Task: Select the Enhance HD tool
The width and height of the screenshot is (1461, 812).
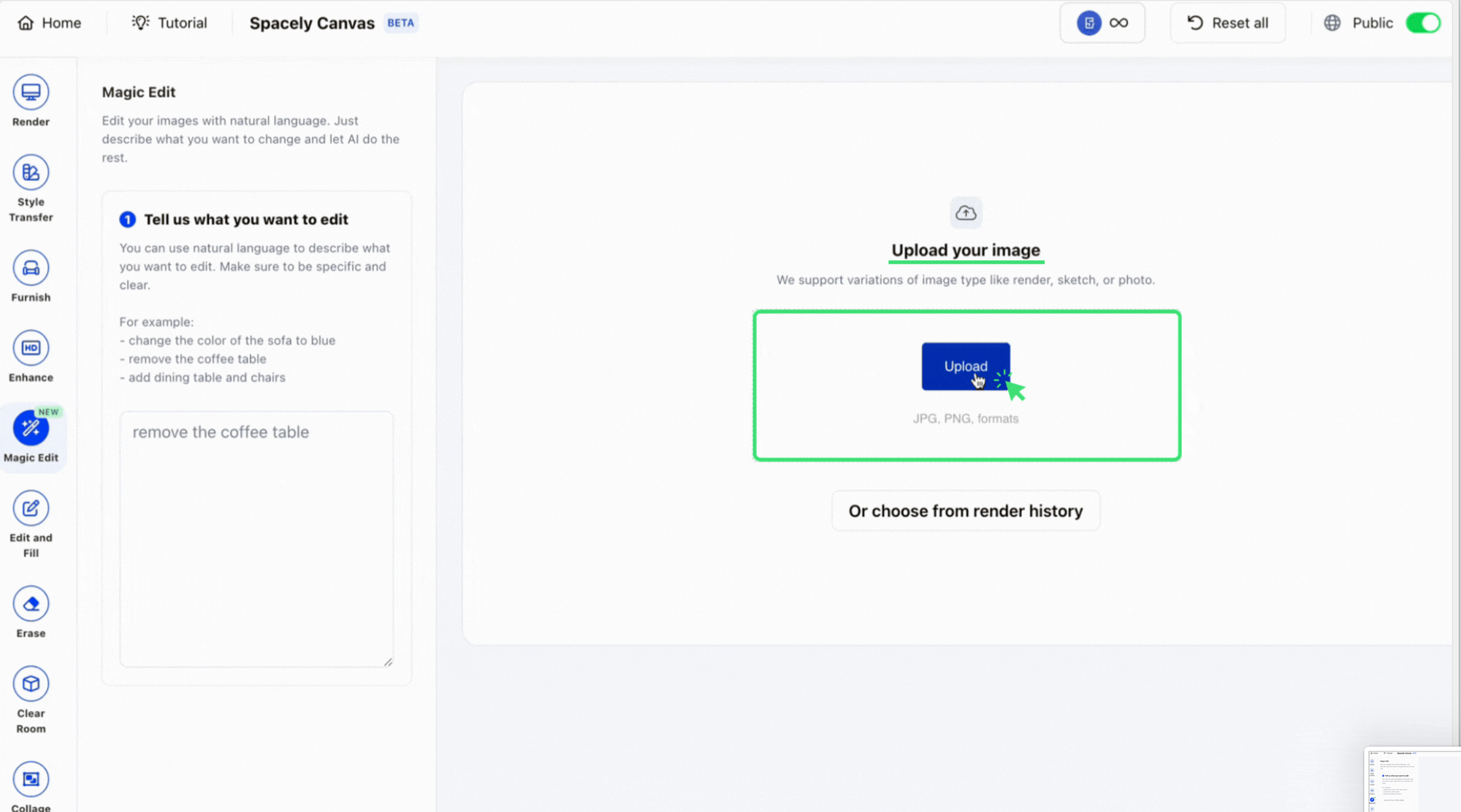Action: [31, 348]
